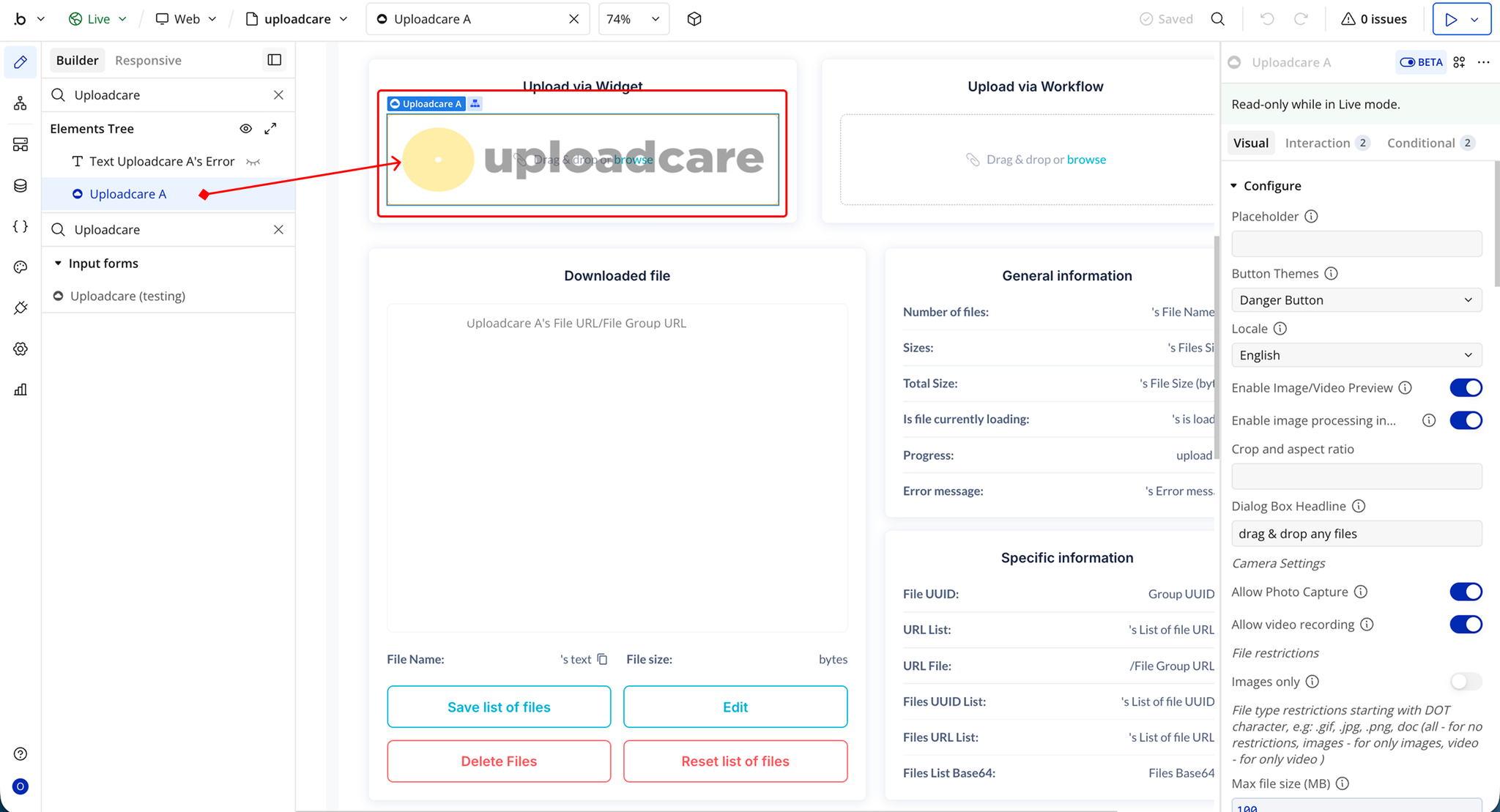The image size is (1500, 812).
Task: Open the property editor three-dots menu
Action: pyautogui.click(x=1484, y=62)
